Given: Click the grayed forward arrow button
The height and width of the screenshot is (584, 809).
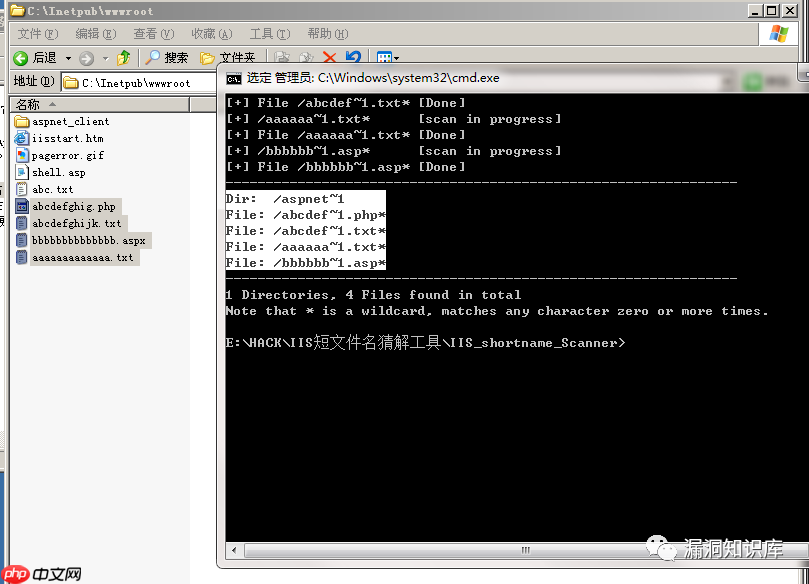Looking at the screenshot, I should pos(87,58).
